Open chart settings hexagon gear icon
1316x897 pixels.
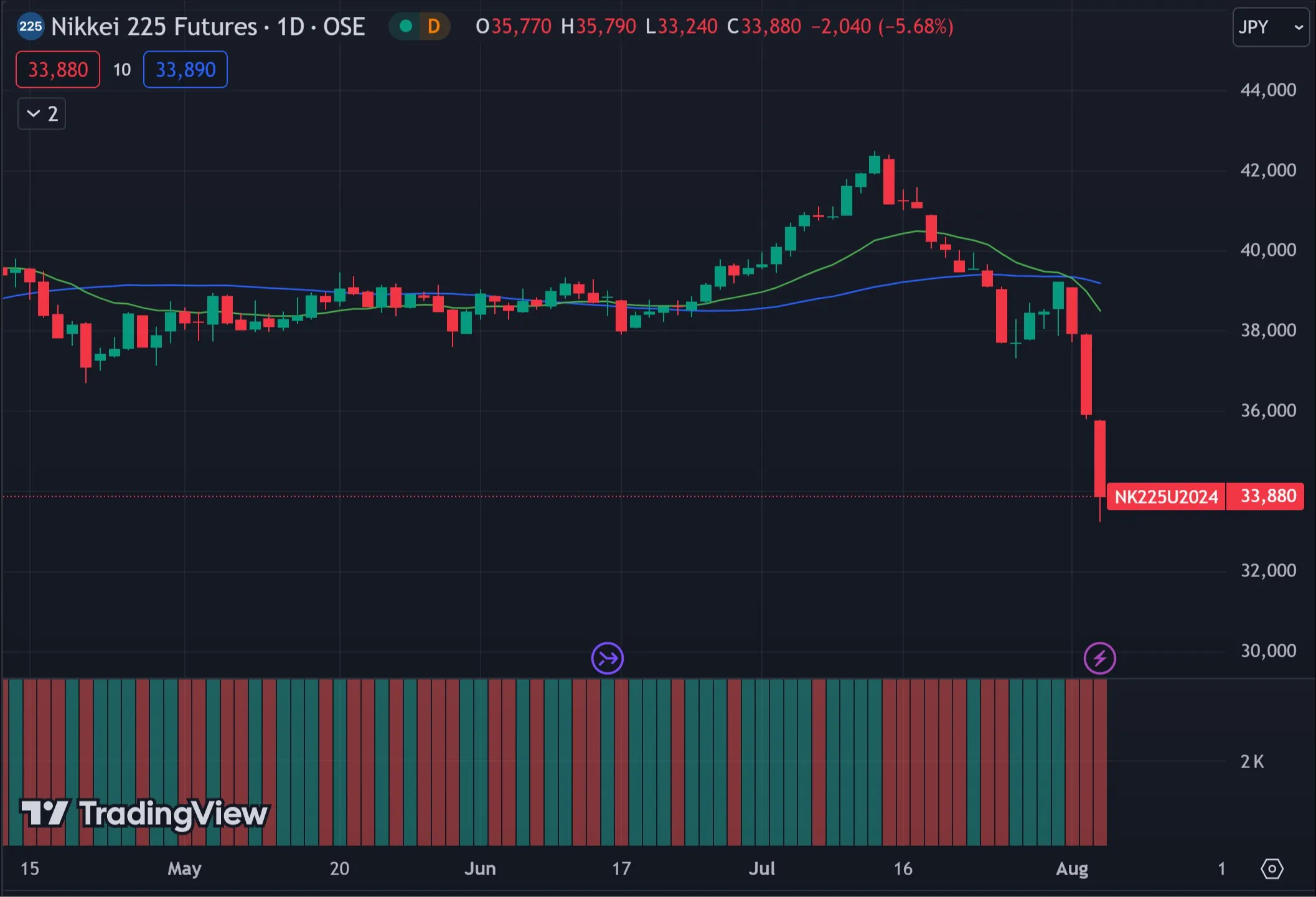coord(1272,868)
